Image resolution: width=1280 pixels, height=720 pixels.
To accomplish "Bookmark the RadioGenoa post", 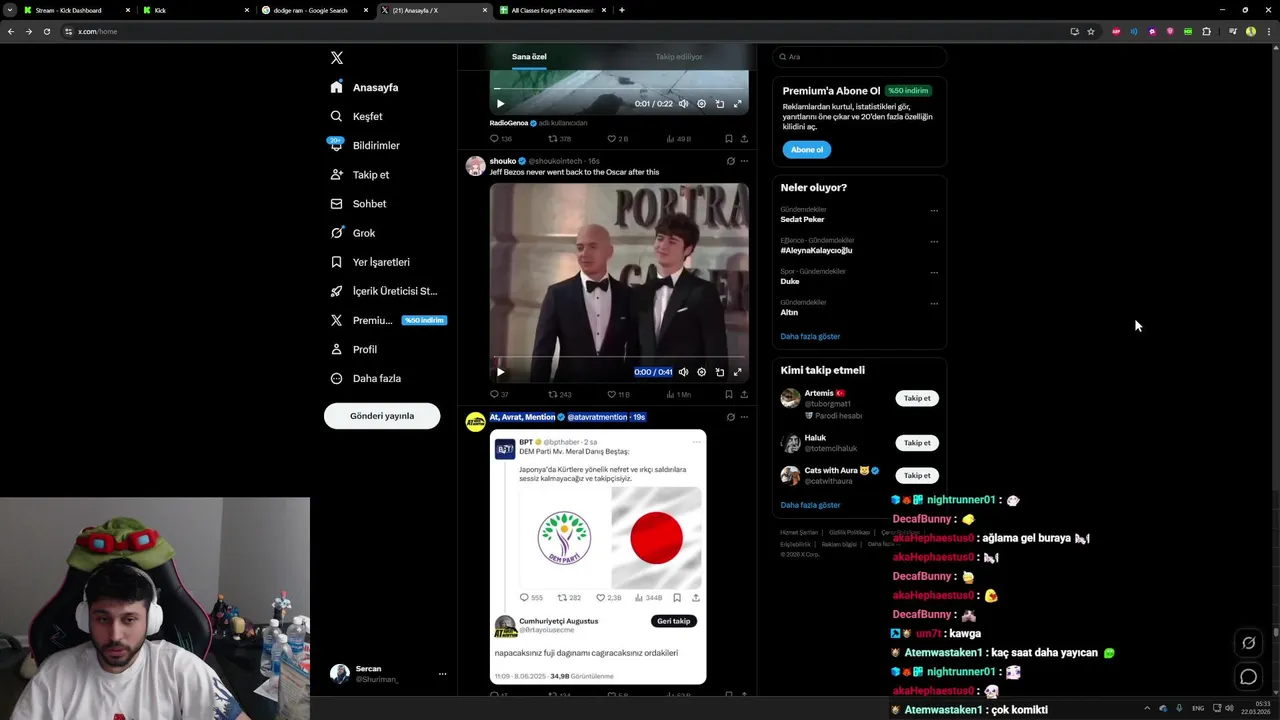I will (729, 139).
